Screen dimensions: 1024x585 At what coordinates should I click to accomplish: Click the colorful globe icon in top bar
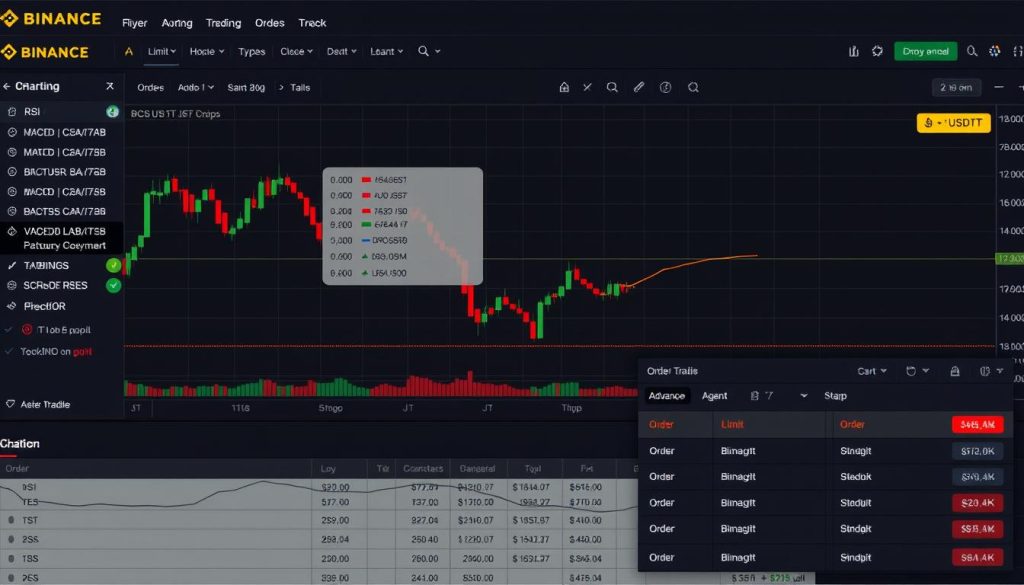coord(995,51)
